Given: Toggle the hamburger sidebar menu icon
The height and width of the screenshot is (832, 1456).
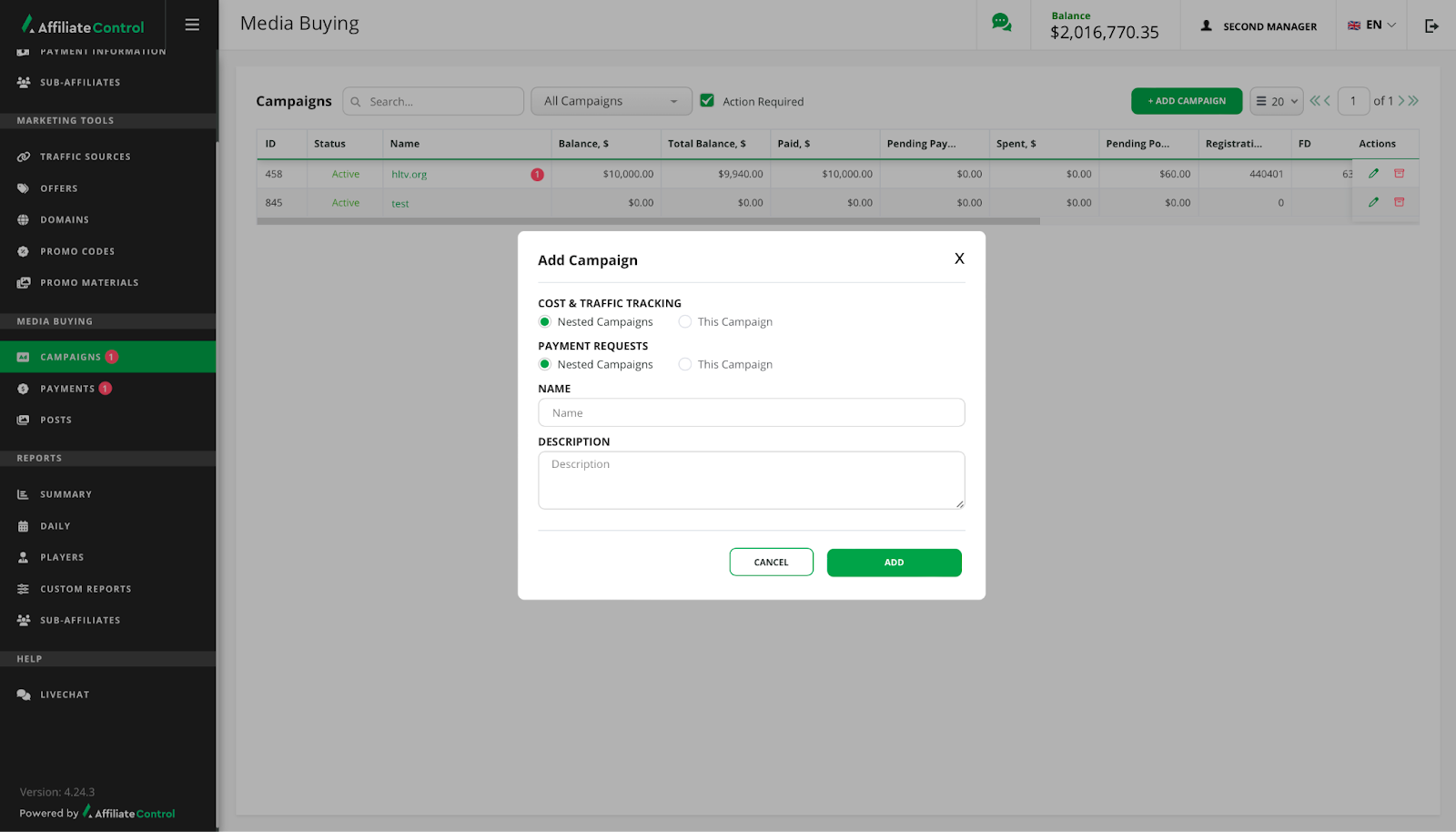Looking at the screenshot, I should pos(192,25).
